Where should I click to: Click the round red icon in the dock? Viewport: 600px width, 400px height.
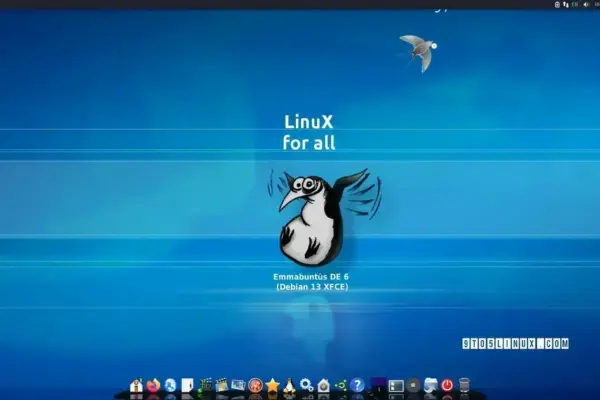255,385
